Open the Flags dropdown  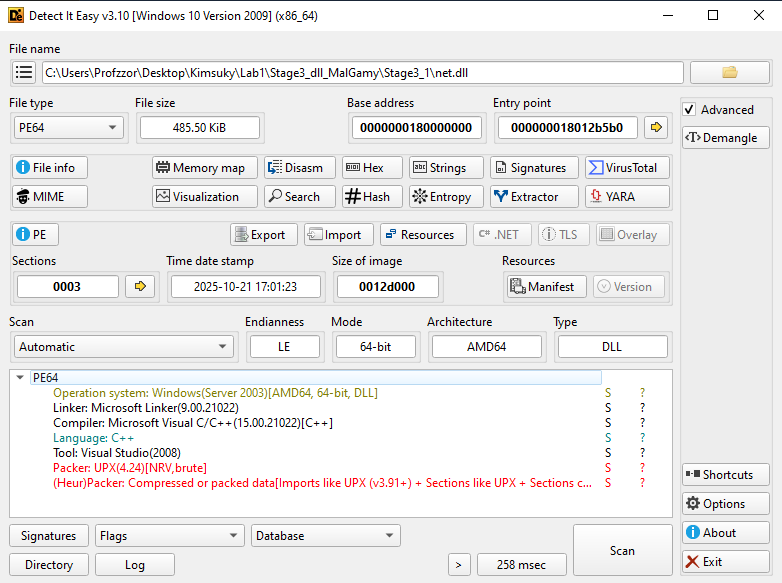click(x=170, y=536)
